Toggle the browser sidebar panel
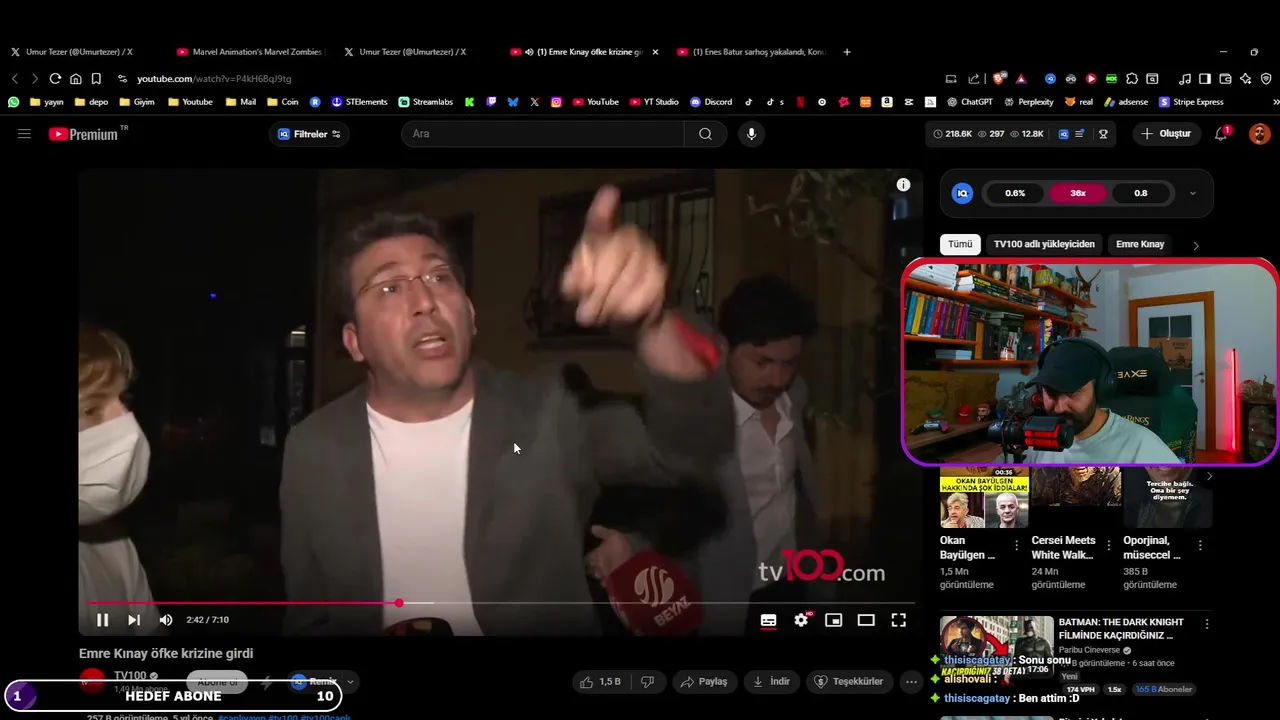Screen dimensions: 1280x720 1205,78
